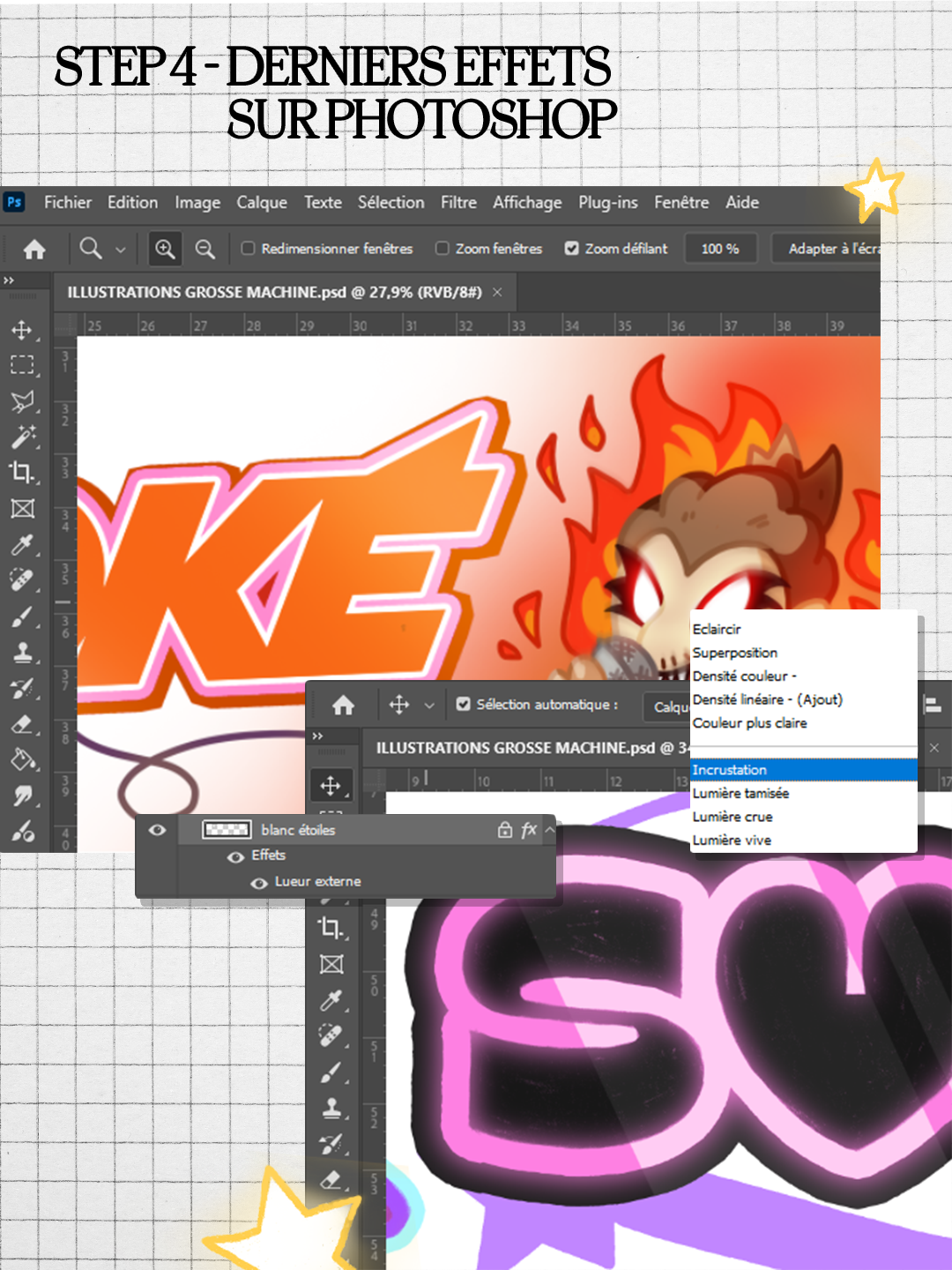Select the Frame tool in the upper window toolbar
952x1270 pixels.
tap(22, 509)
